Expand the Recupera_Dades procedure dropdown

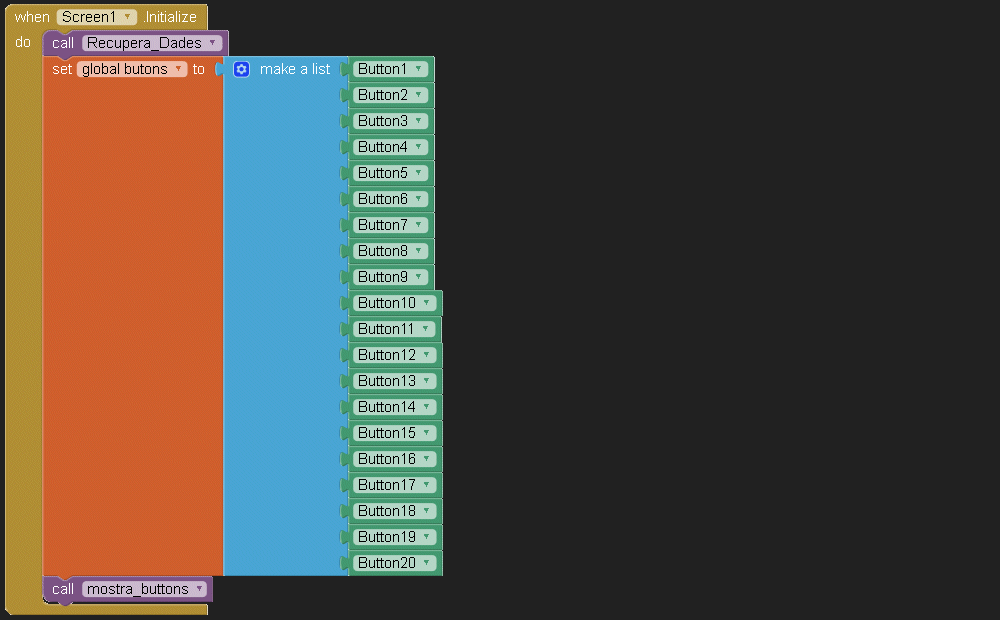212,43
